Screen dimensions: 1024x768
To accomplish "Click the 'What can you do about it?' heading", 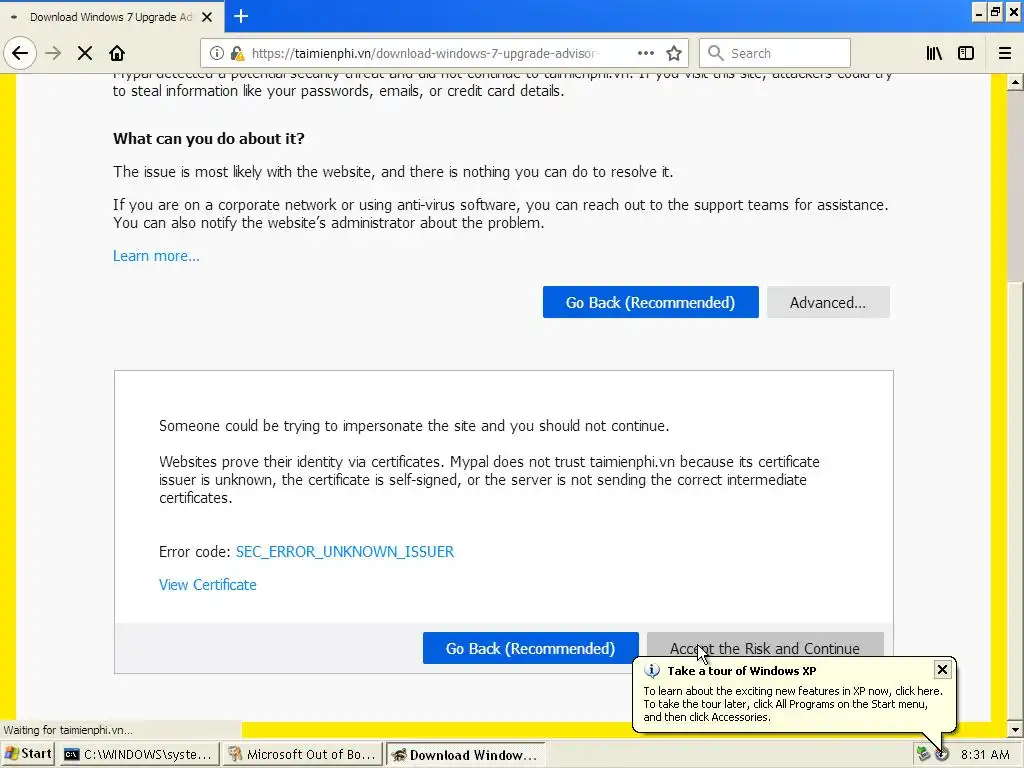I will 209,139.
